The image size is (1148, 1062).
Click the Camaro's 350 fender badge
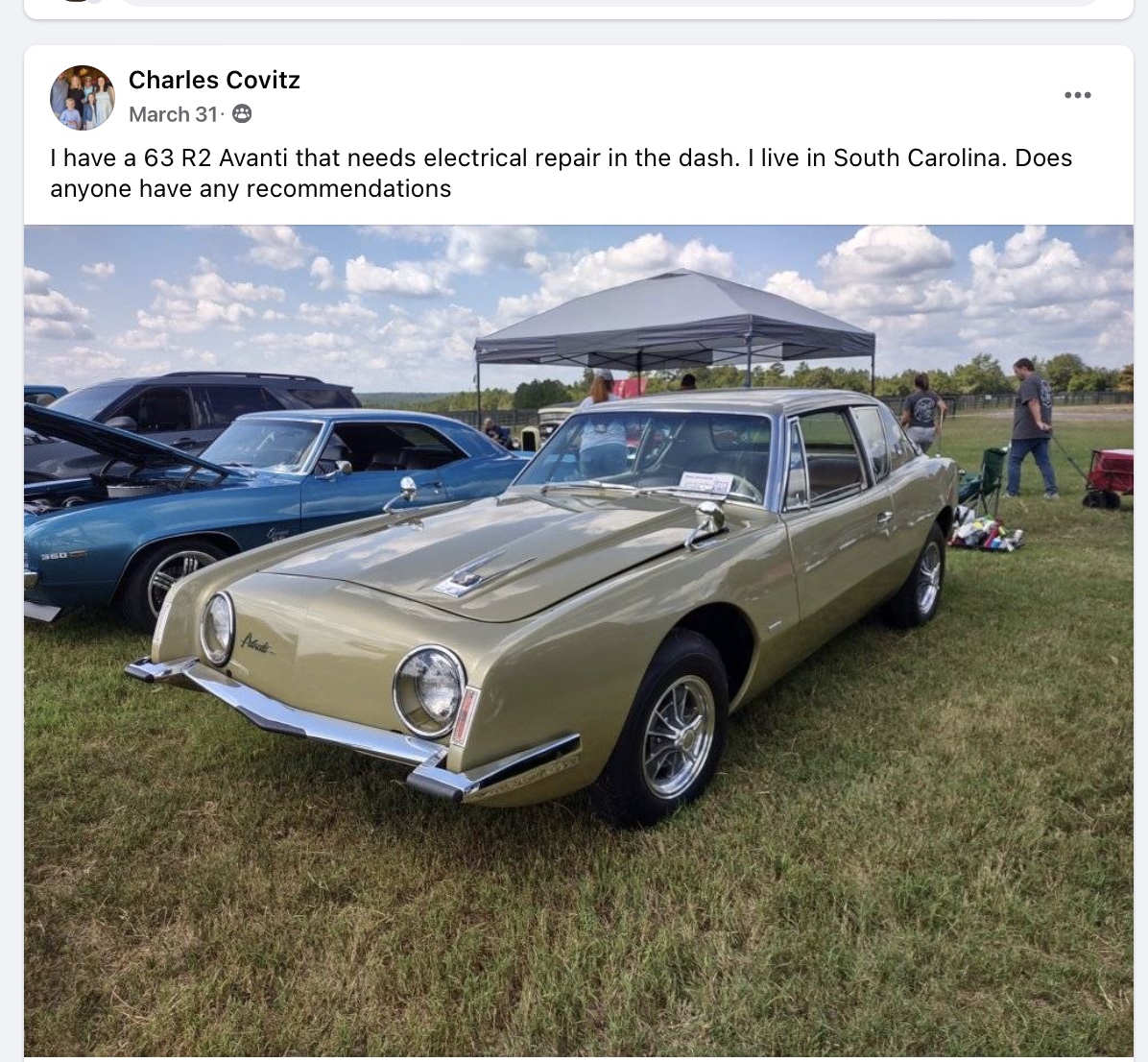tap(56, 556)
